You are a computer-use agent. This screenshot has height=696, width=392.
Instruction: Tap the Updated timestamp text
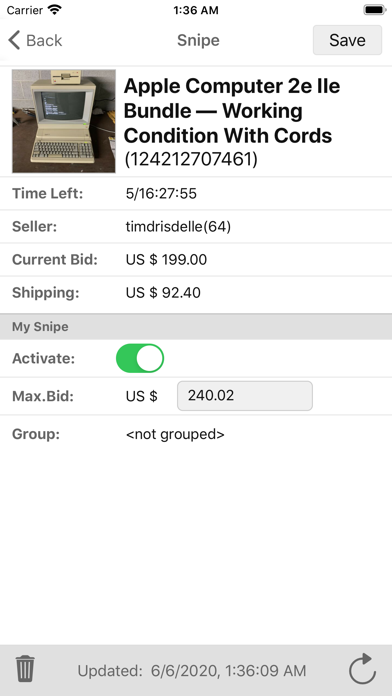tap(192, 670)
